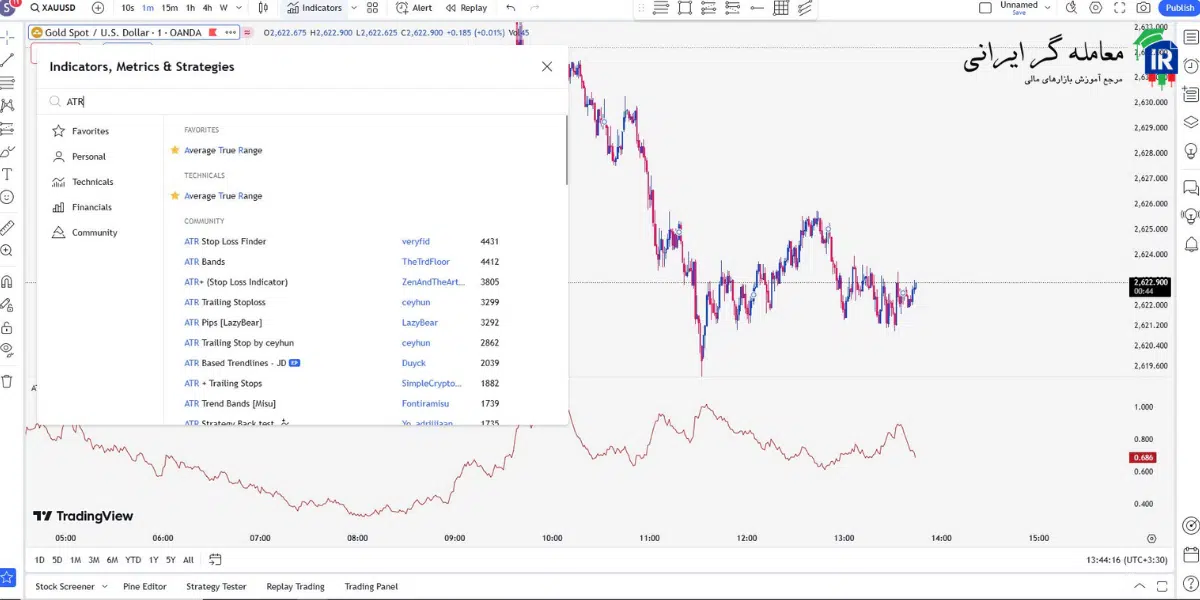Viewport: 1200px width, 600px height.
Task: Click the Publish button
Action: (1179, 8)
